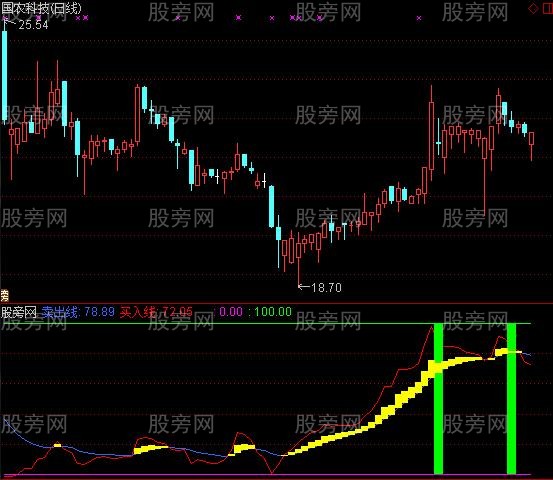Click the 18.70 low price label

326,287
